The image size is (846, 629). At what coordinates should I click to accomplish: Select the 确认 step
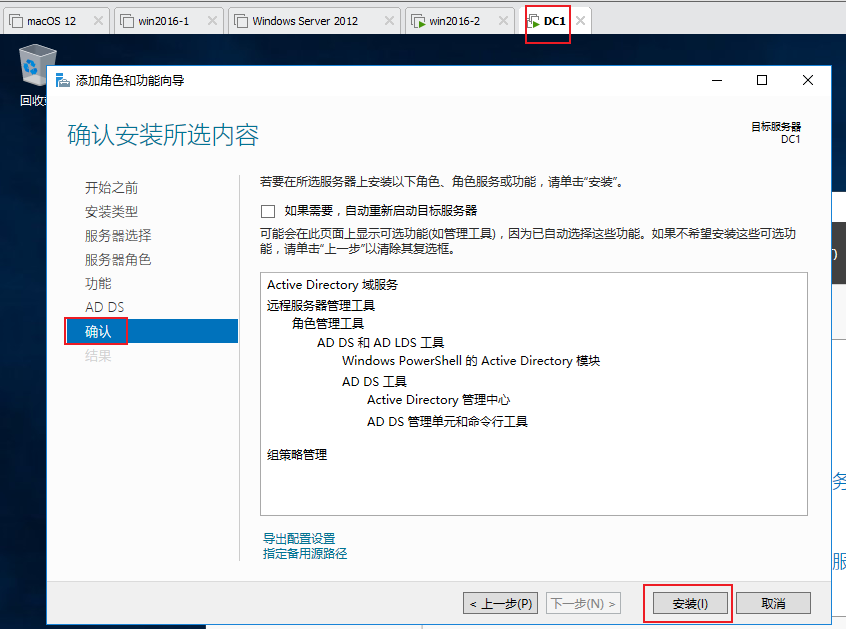pyautogui.click(x=151, y=331)
